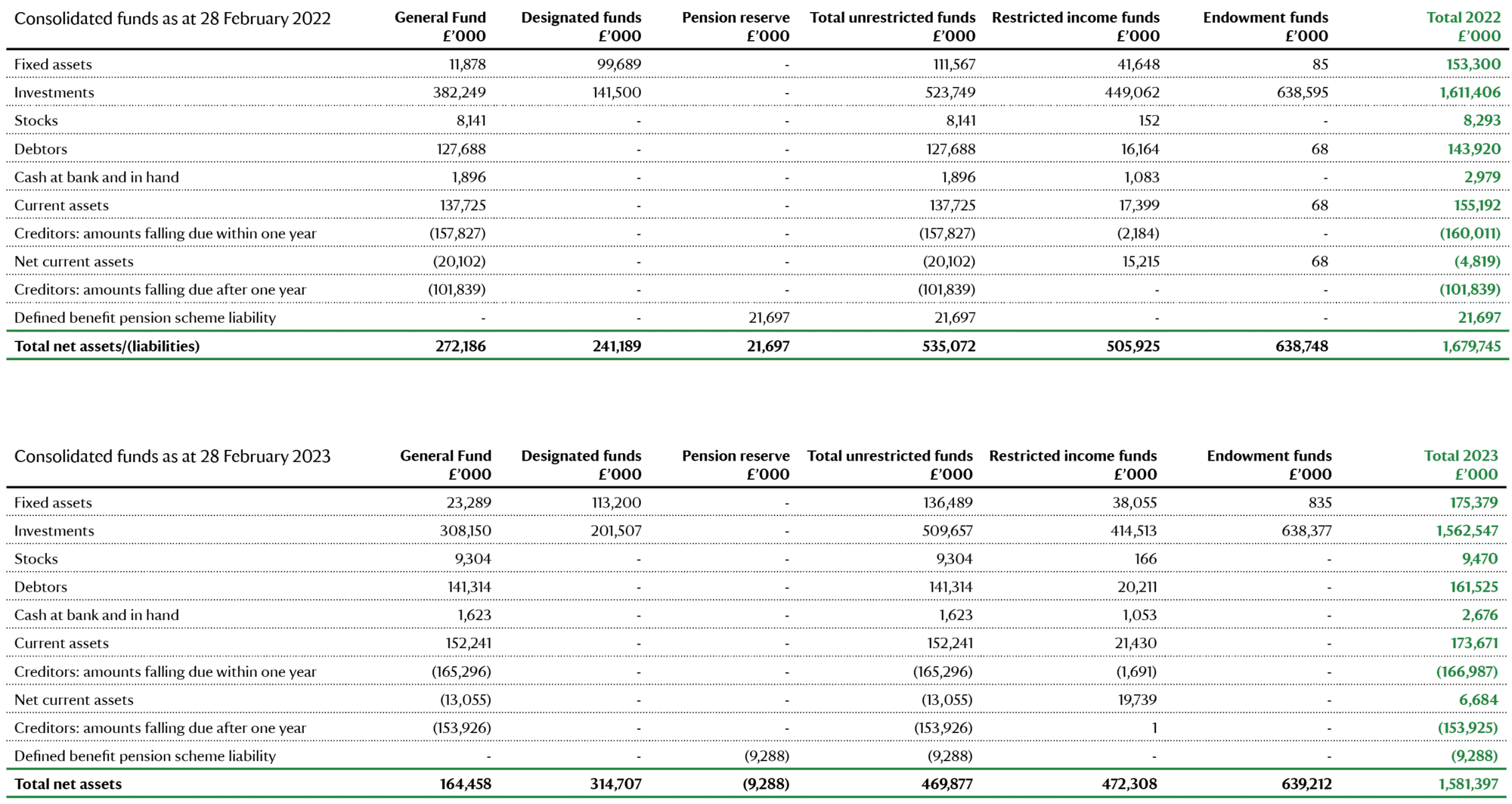Screen dimensions: 1512x804
Task: Select the heading 'Consolidated funds as at 28 February 2023'
Action: 172,456
